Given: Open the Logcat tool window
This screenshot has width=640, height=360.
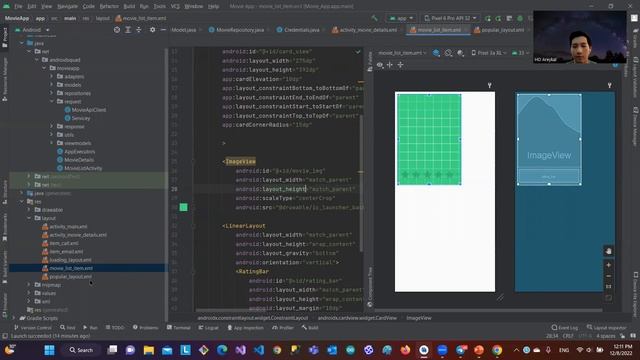Looking at the screenshot, I should [x=208, y=328].
